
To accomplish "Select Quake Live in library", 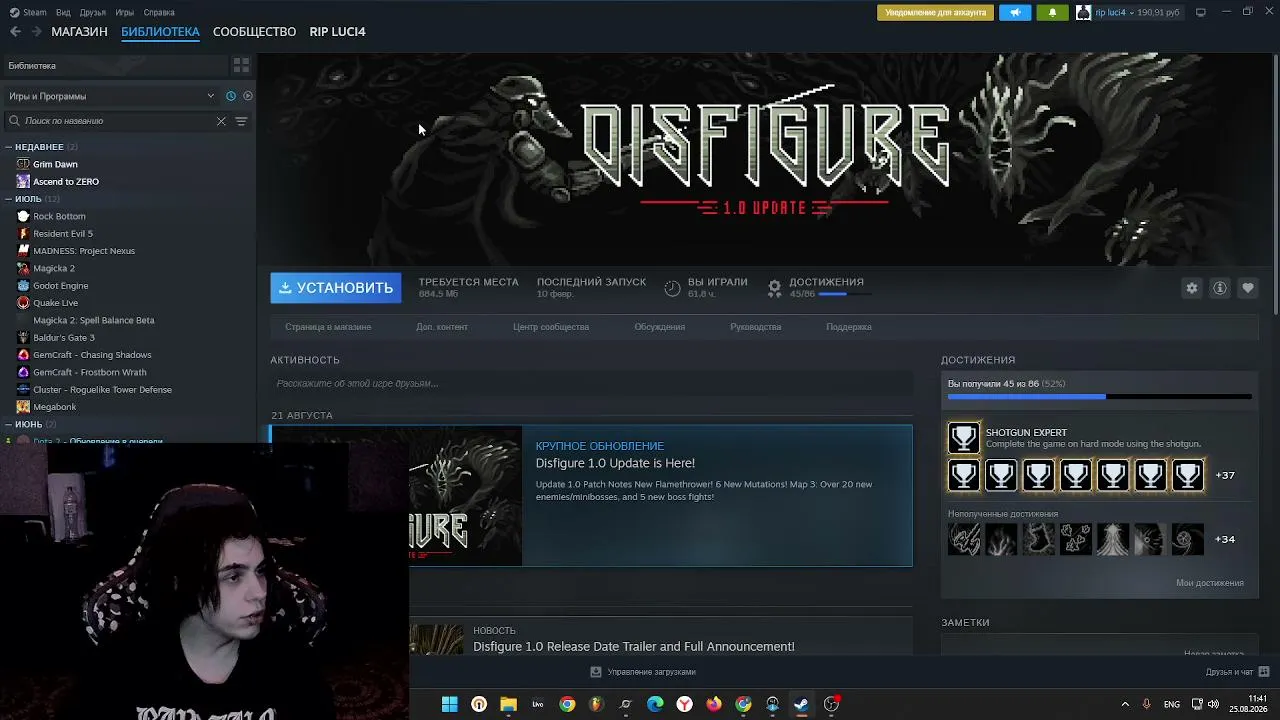I will pyautogui.click(x=55, y=303).
